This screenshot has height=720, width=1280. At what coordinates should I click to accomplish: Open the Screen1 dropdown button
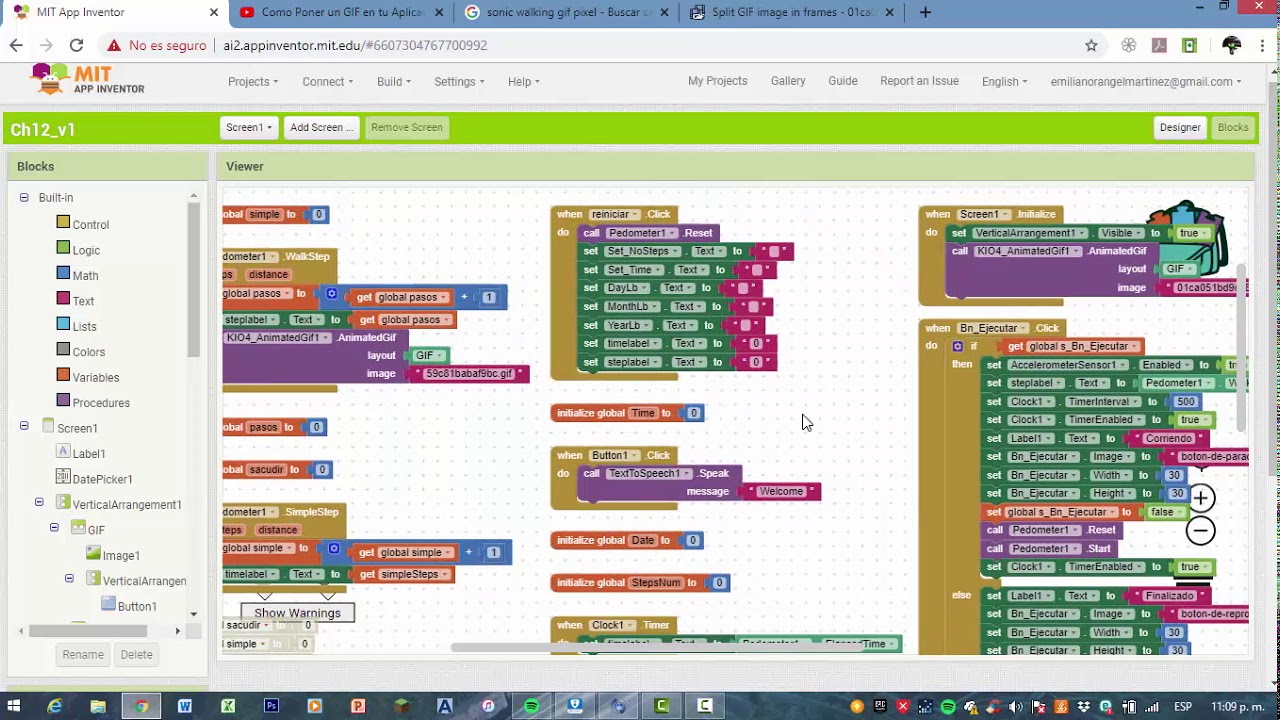tap(248, 127)
